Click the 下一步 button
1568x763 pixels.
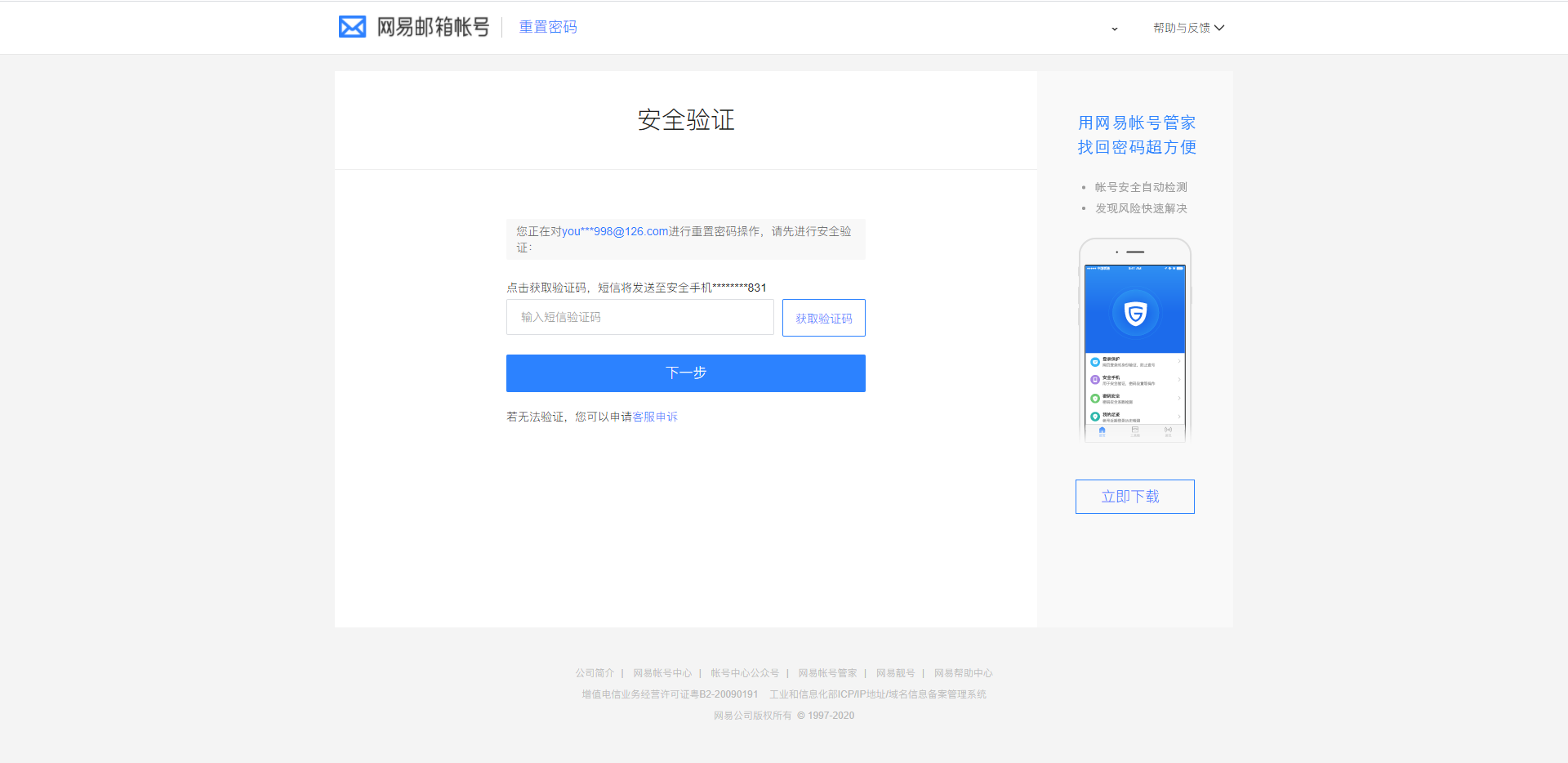(685, 373)
